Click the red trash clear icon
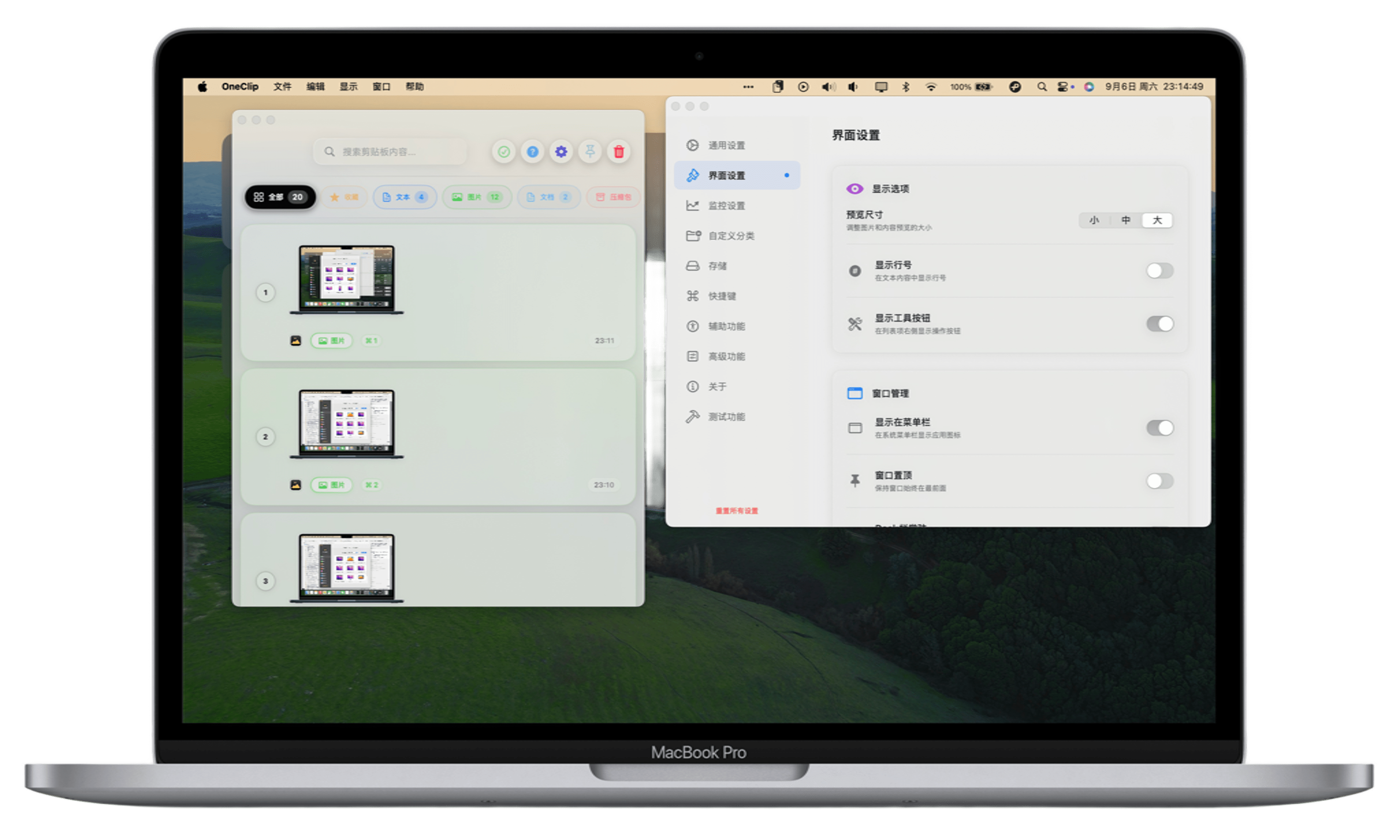1400x840 pixels. (x=619, y=152)
